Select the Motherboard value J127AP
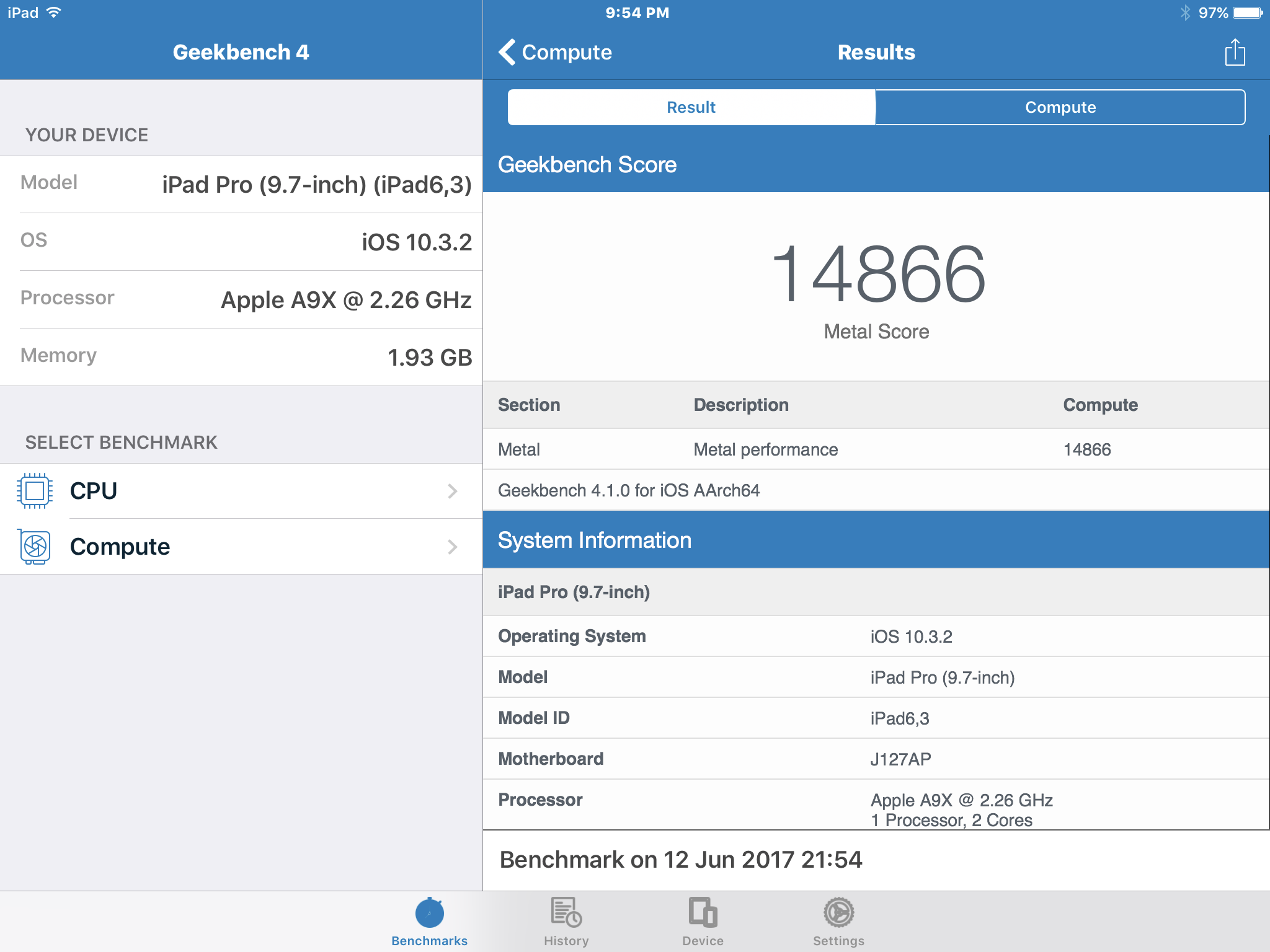 [900, 759]
